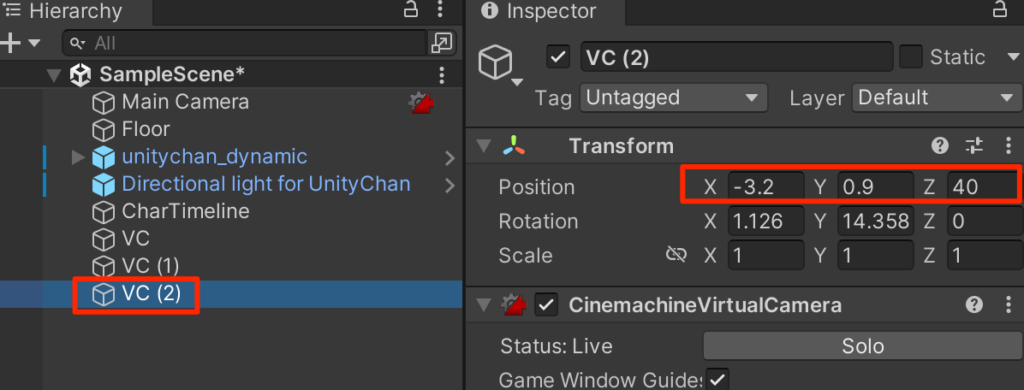Collapse the Transform component foldout
This screenshot has width=1024, height=390.
click(x=484, y=146)
